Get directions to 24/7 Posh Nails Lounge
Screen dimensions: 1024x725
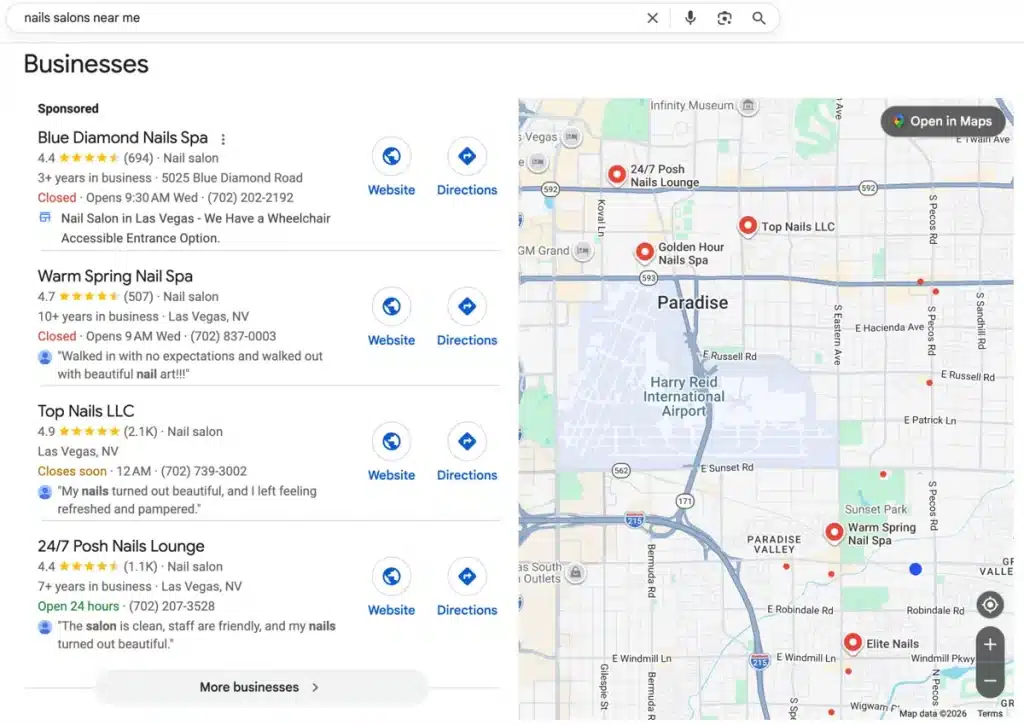[x=466, y=577]
